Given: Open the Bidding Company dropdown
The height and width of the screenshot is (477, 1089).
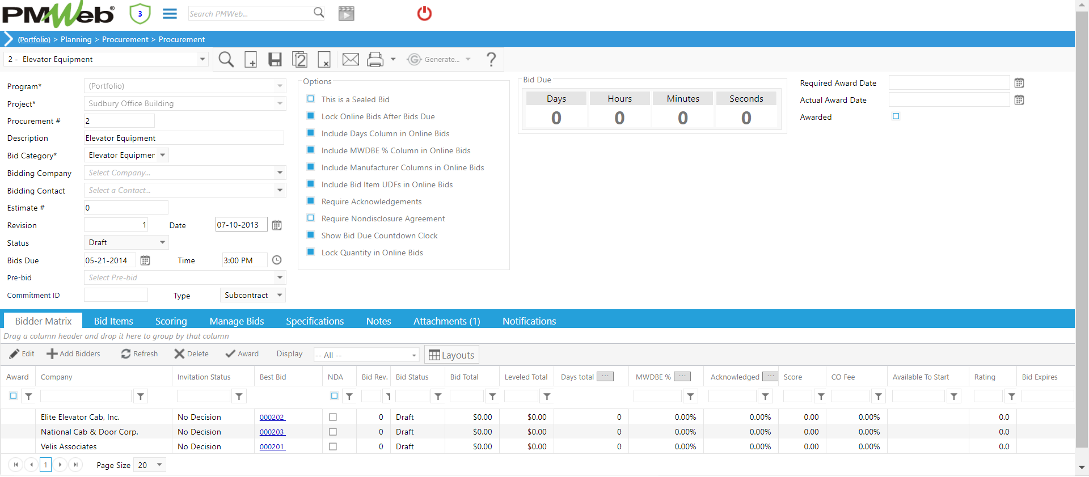Looking at the screenshot, I should 280,173.
